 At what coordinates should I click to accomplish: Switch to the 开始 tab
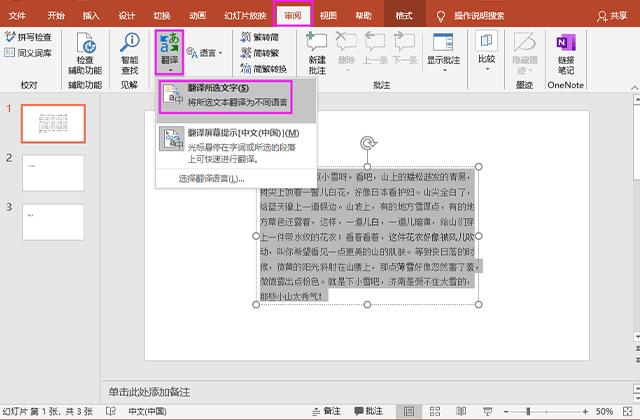coord(56,16)
